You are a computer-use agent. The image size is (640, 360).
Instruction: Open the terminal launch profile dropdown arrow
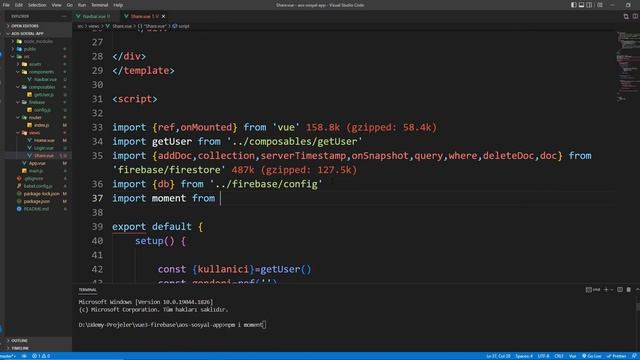pos(611,290)
